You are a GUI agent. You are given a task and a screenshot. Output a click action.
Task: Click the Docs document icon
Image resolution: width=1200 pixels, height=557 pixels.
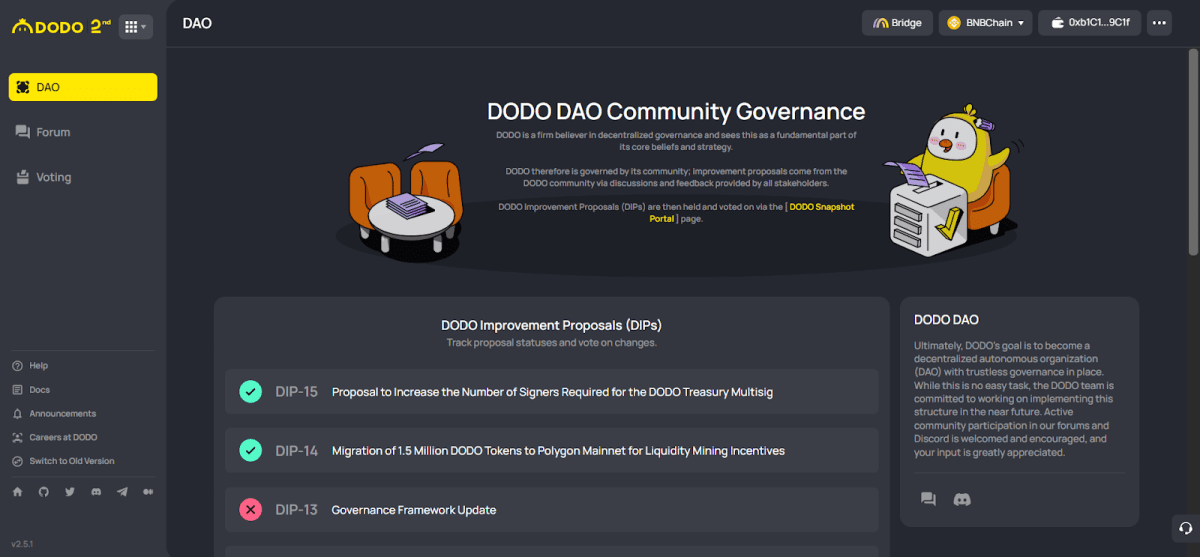pos(17,390)
